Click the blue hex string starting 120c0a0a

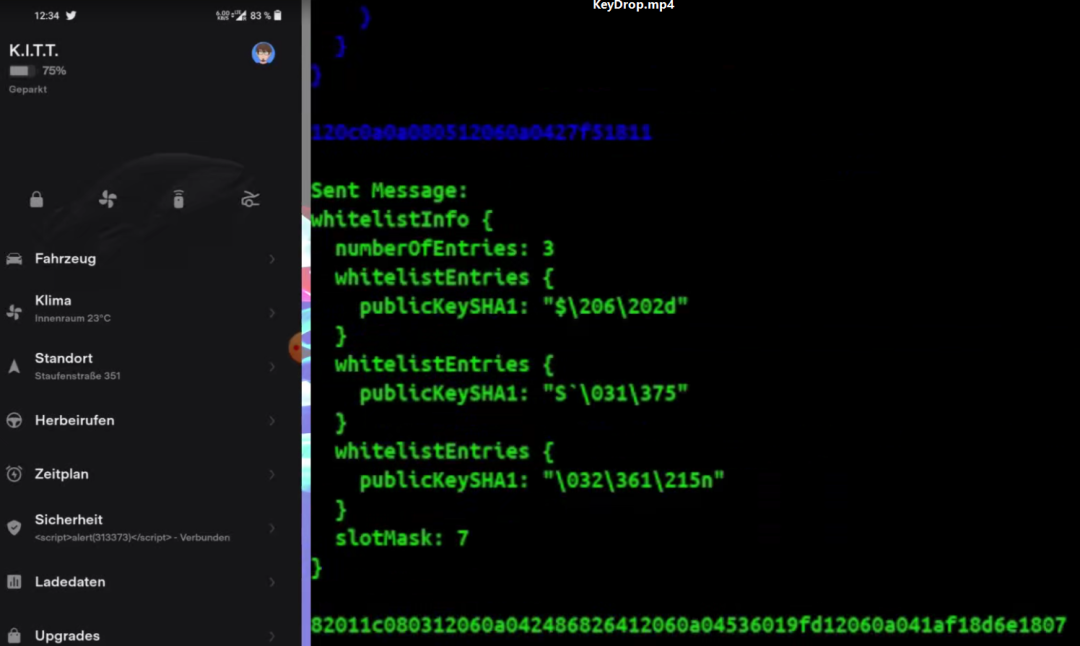pyautogui.click(x=481, y=132)
